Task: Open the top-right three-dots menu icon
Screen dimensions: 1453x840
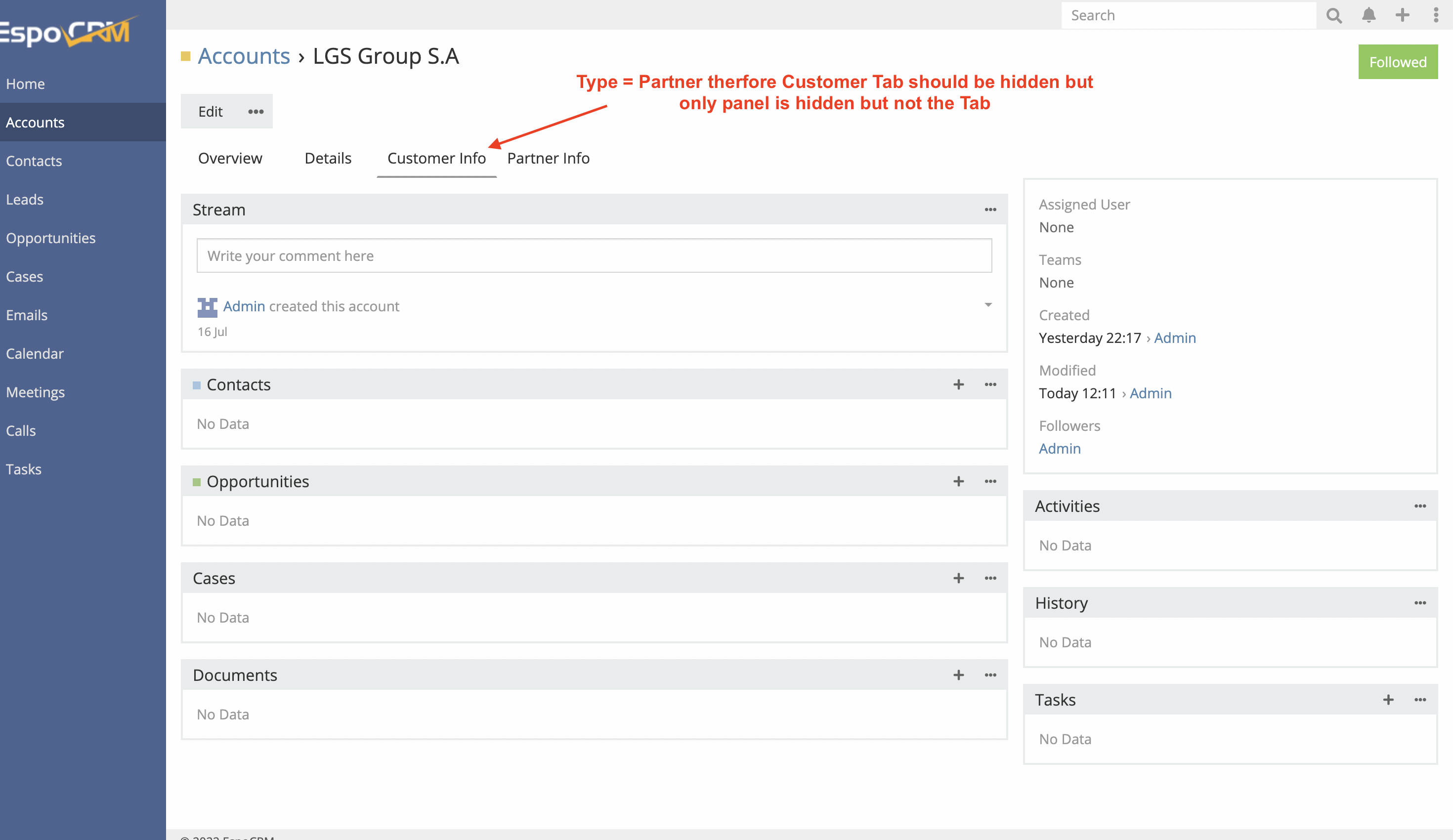Action: 1435,15
